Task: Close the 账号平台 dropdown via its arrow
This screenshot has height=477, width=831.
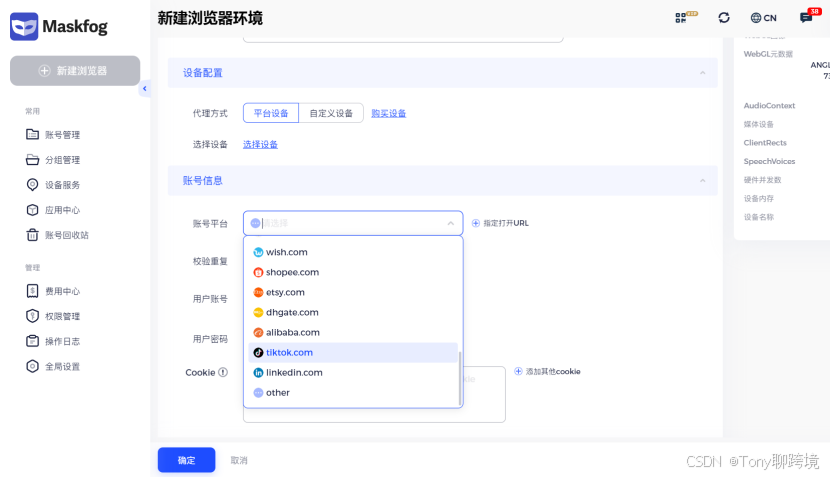Action: point(450,223)
